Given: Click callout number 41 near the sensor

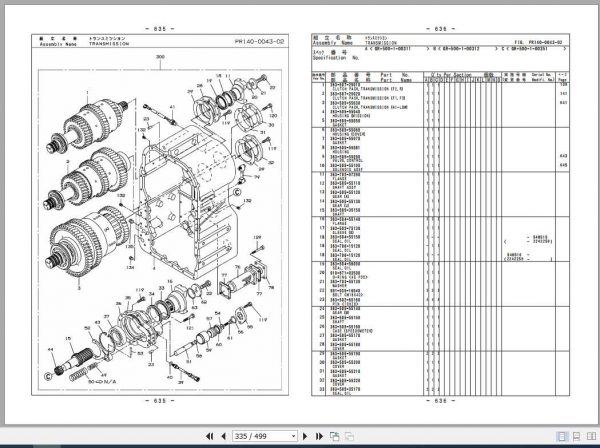Looking at the screenshot, I should pyautogui.click(x=172, y=107).
